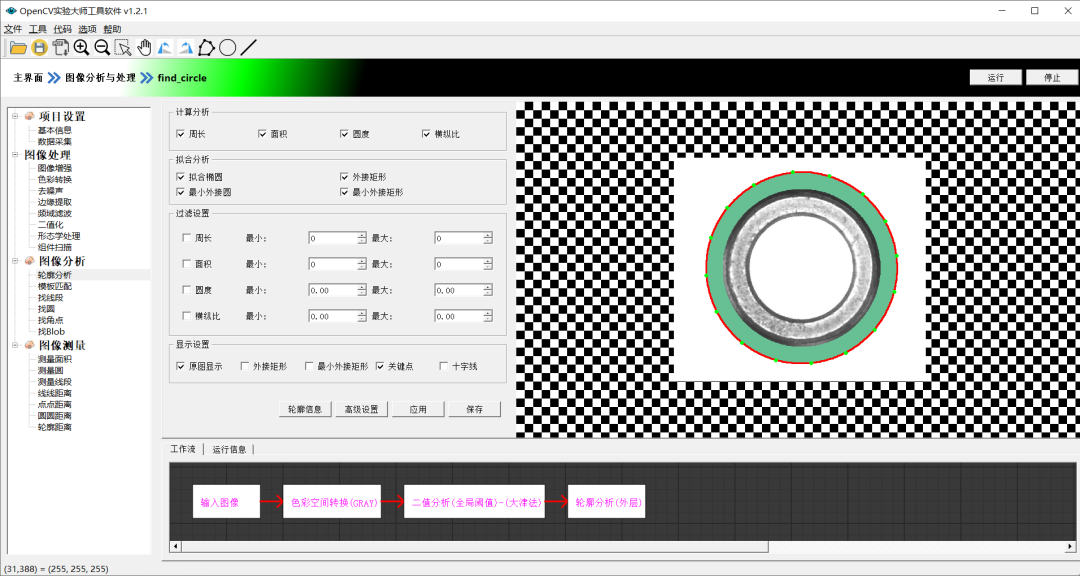Toggle the 横纵比 calculation checkbox

426,134
